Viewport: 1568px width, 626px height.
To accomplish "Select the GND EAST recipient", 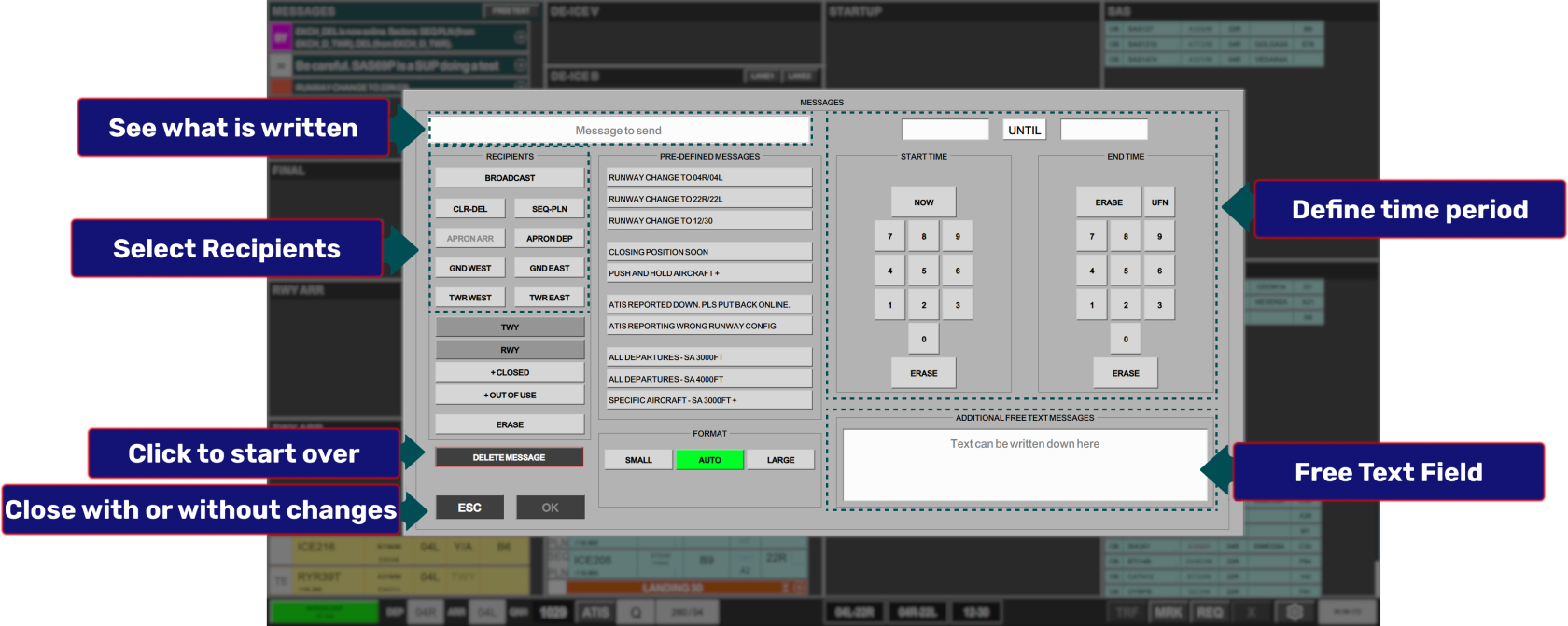I will click(550, 268).
